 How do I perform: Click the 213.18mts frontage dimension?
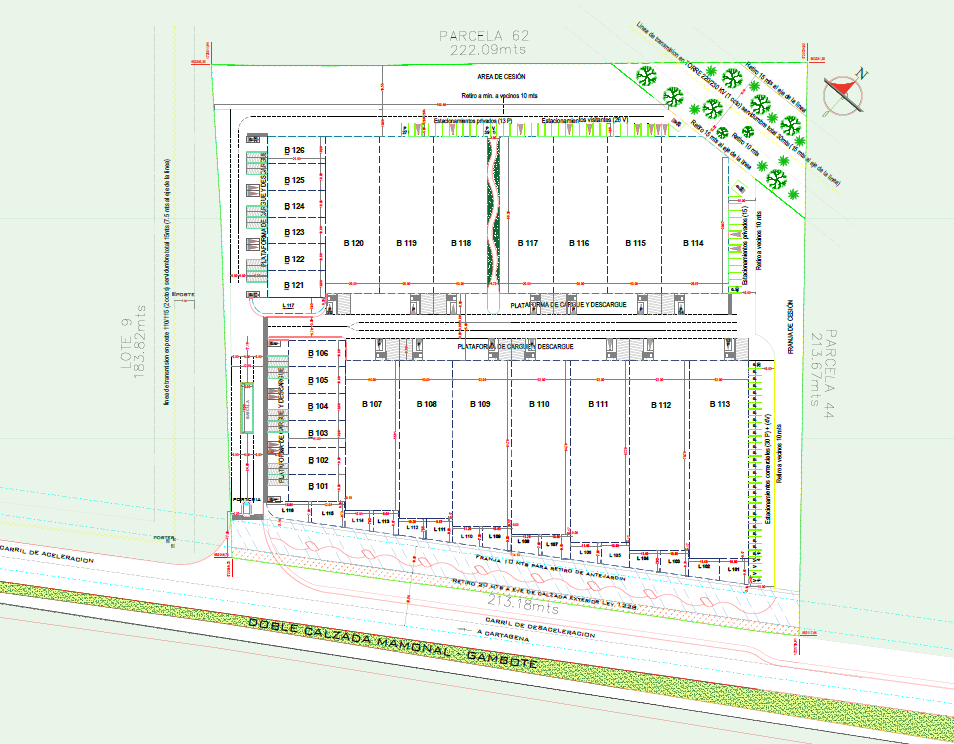521,606
